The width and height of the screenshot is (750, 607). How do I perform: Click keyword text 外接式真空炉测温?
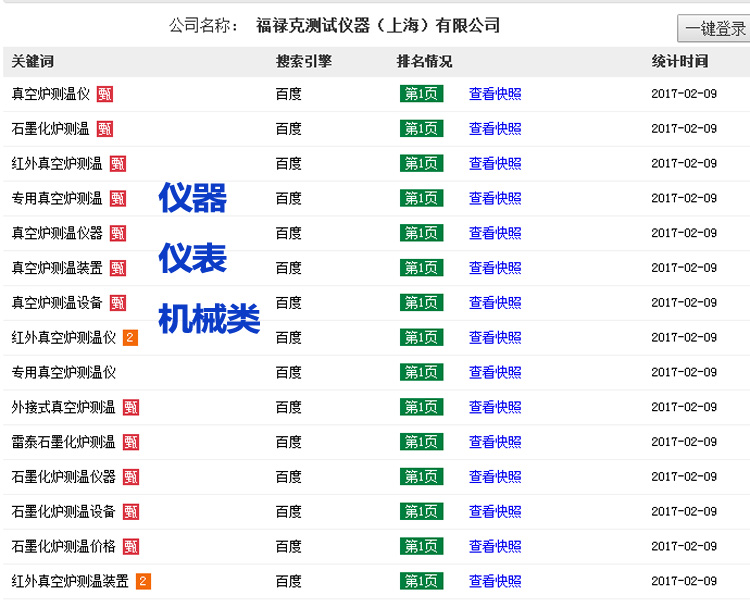click(64, 408)
